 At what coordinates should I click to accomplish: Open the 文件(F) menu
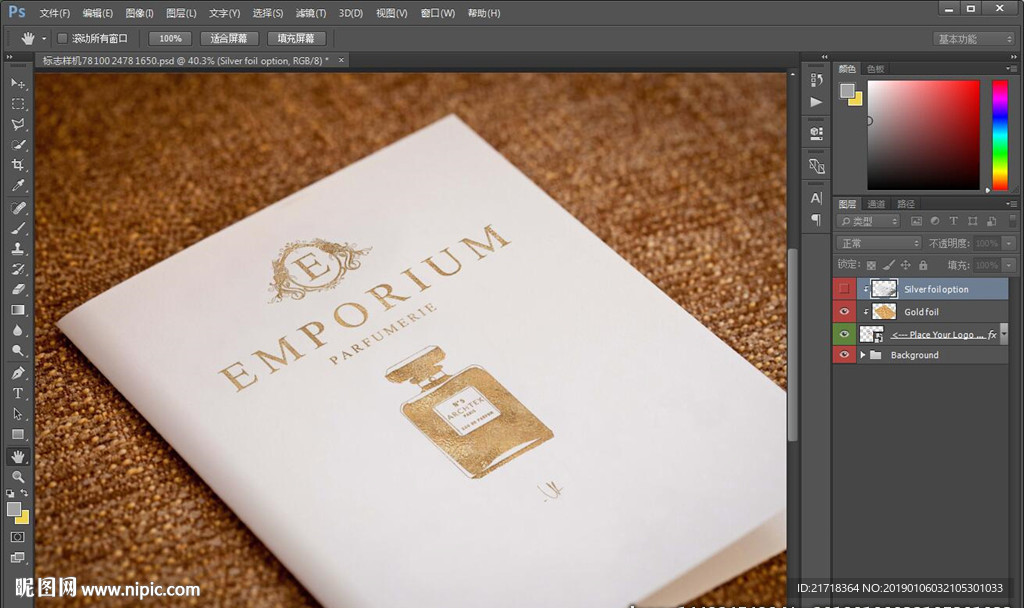tap(54, 13)
